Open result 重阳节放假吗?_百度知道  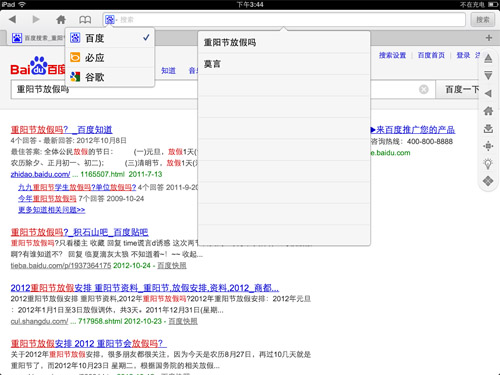pyautogui.click(x=61, y=129)
